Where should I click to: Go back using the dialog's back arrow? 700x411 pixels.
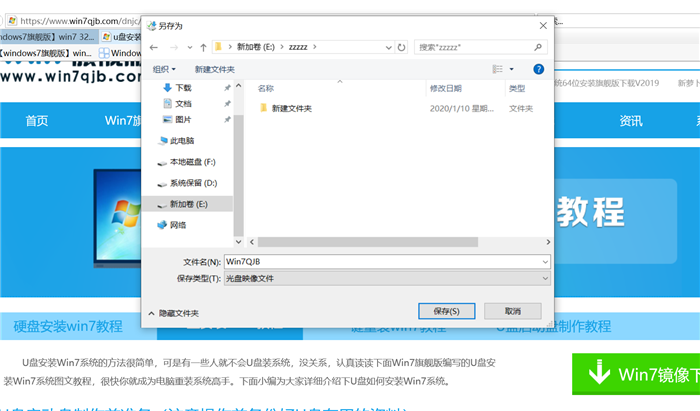[154, 47]
